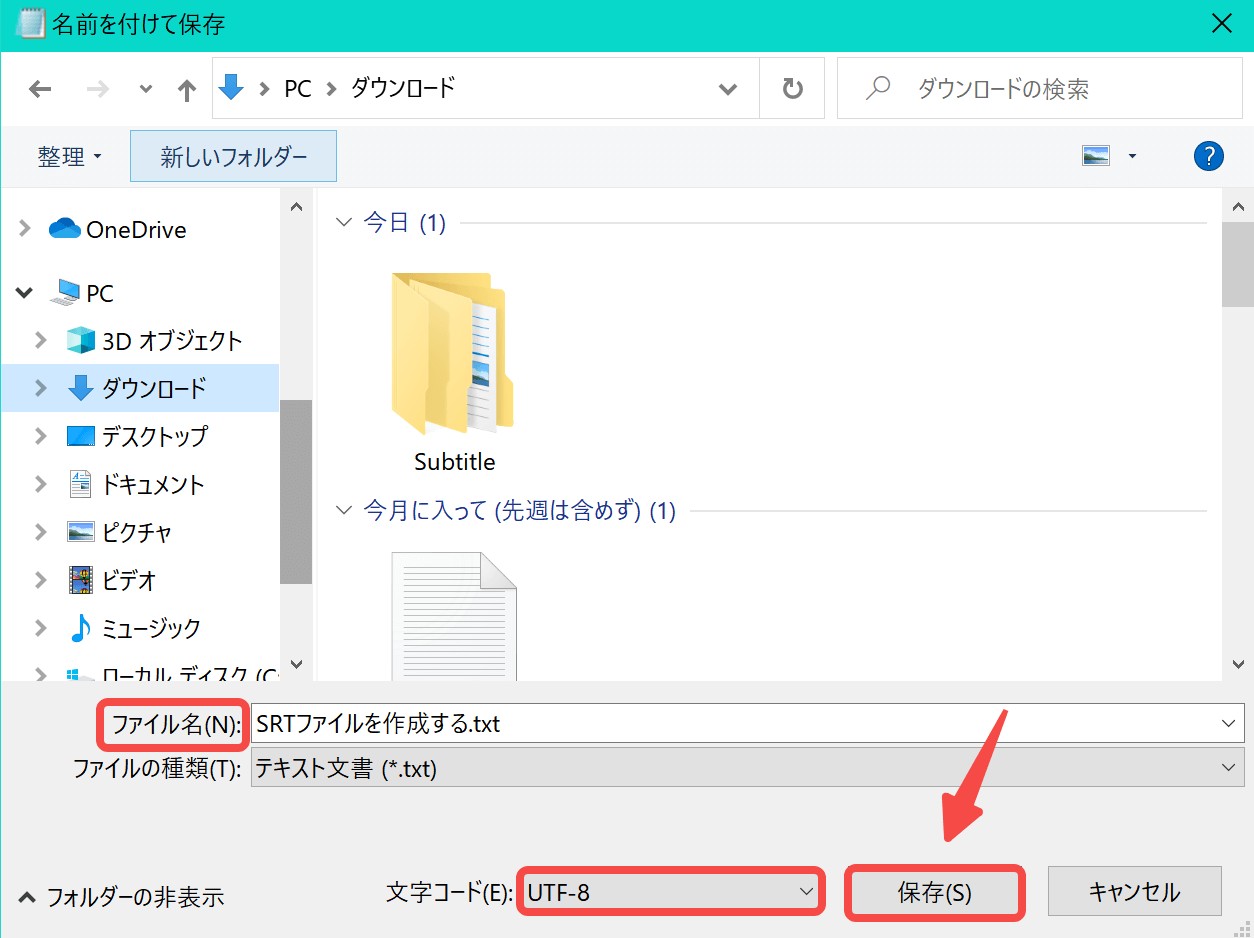This screenshot has height=938, width=1254.
Task: Open view options dropdown arrow
Action: click(x=1132, y=156)
